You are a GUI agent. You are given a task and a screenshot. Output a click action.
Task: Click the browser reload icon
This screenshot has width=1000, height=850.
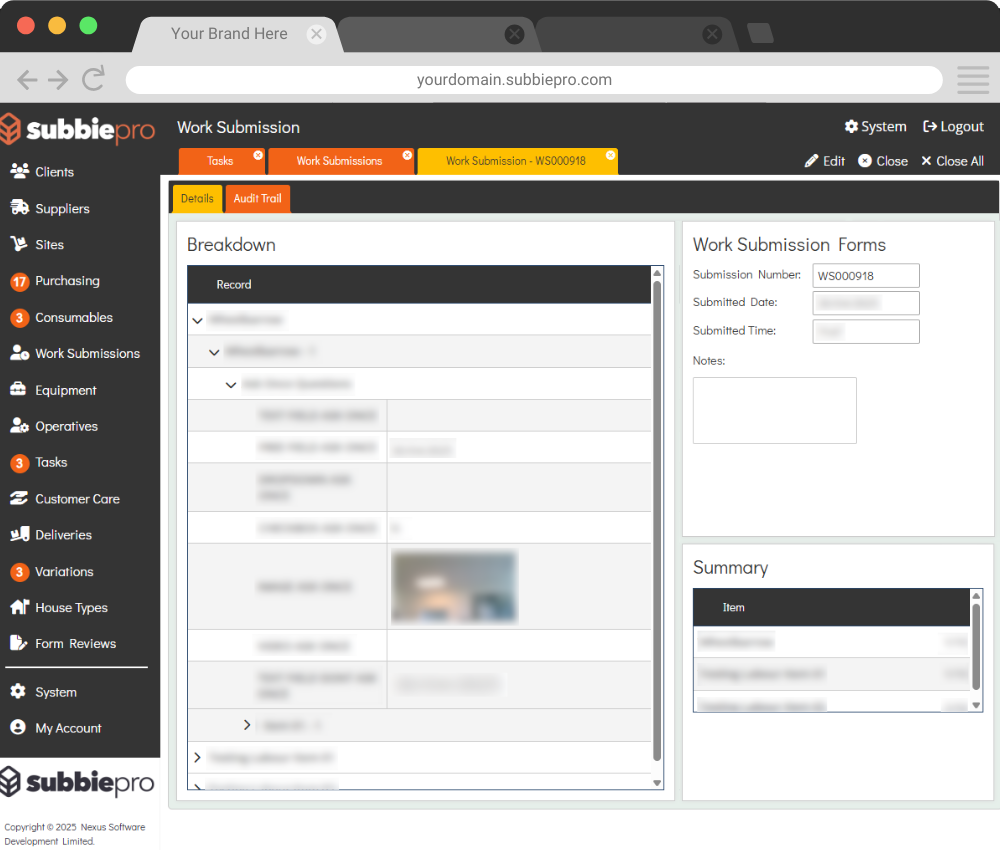(94, 80)
